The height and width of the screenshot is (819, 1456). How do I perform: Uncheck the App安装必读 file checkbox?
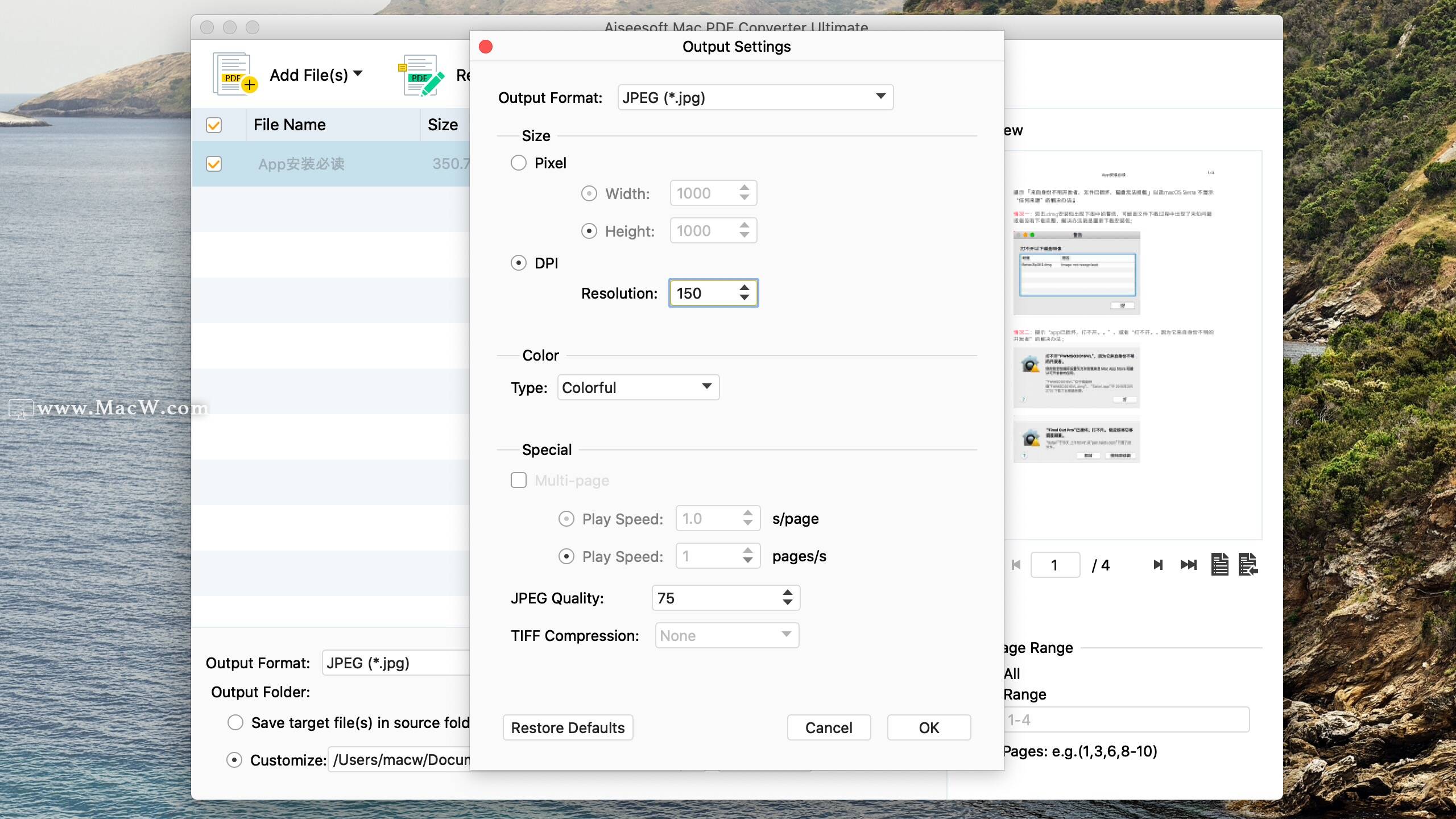pyautogui.click(x=214, y=164)
